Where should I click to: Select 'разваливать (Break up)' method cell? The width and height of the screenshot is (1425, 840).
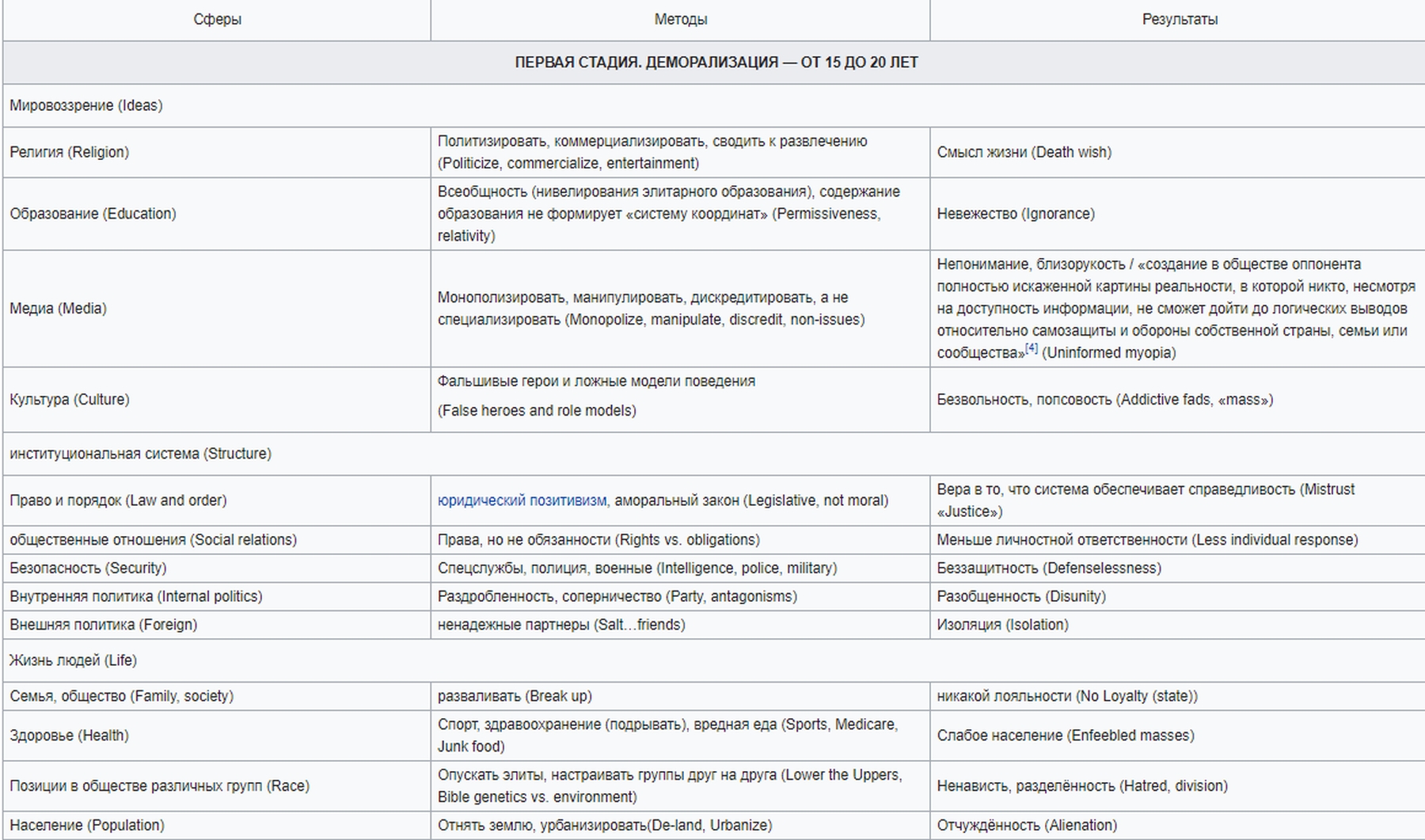515,696
